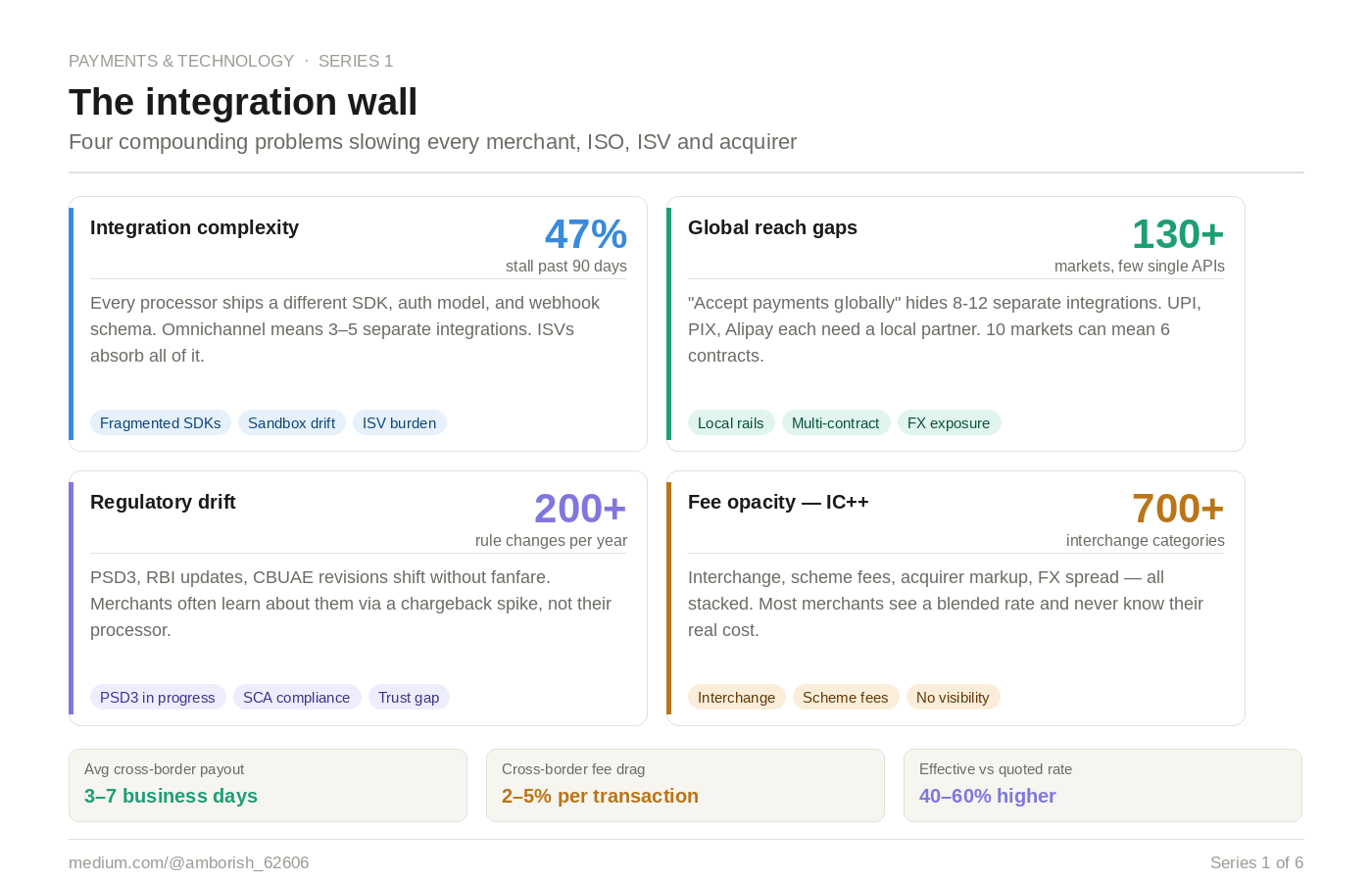The height and width of the screenshot is (882, 1372).
Task: Select the Regulatory drift card heading
Action: 163,502
